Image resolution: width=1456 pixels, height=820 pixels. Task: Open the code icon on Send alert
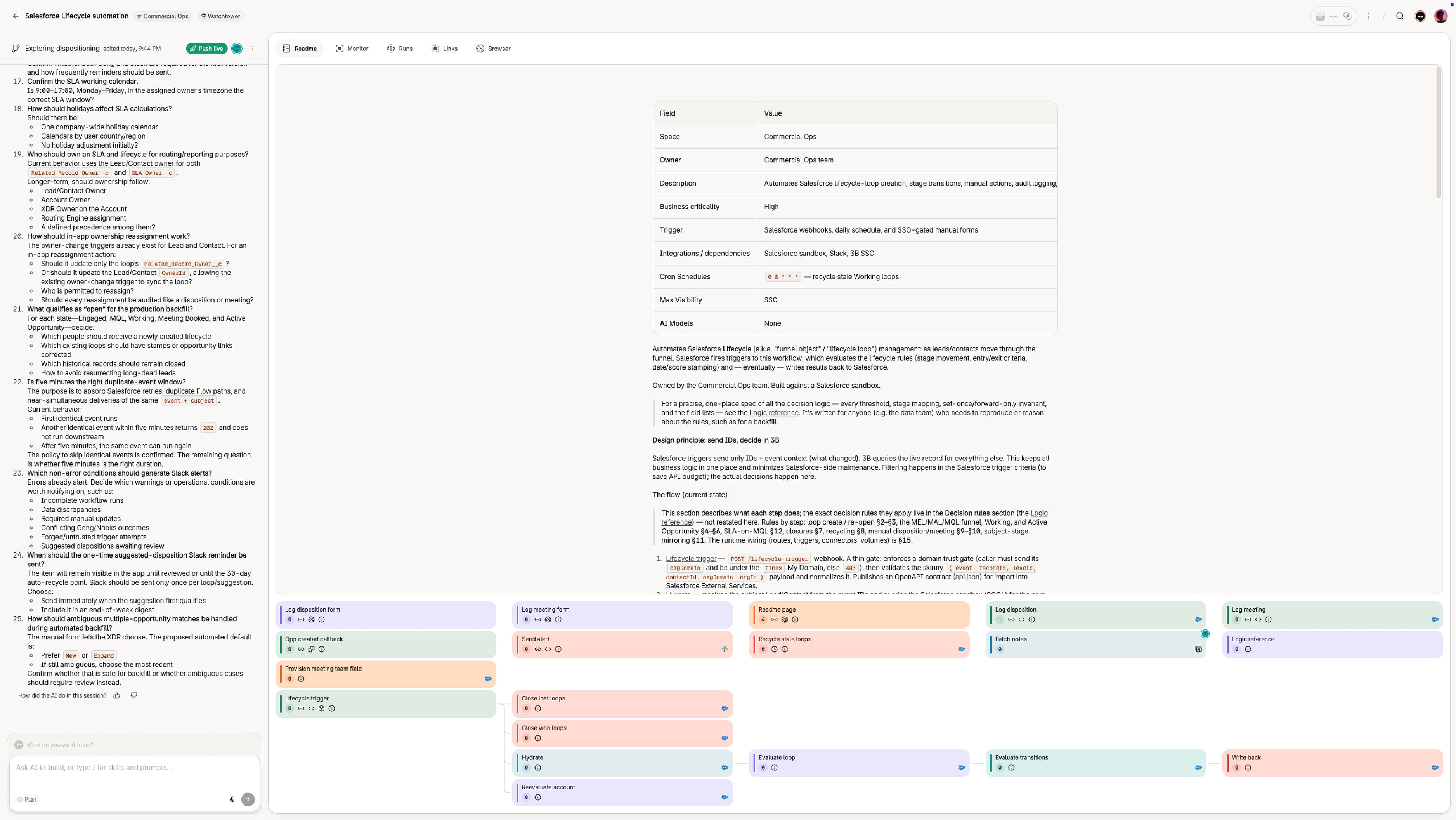[548, 649]
